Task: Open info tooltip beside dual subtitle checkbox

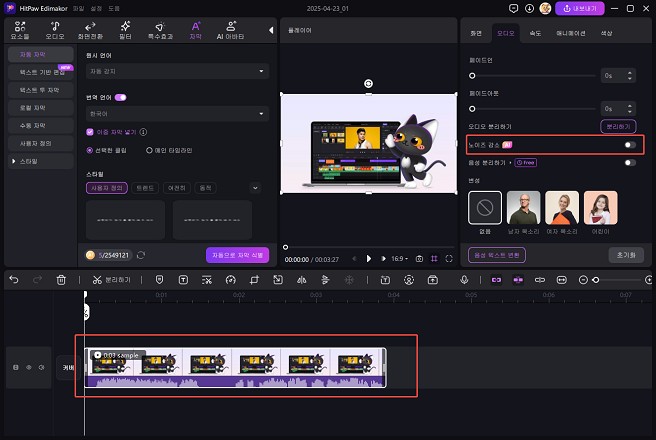Action: point(144,132)
